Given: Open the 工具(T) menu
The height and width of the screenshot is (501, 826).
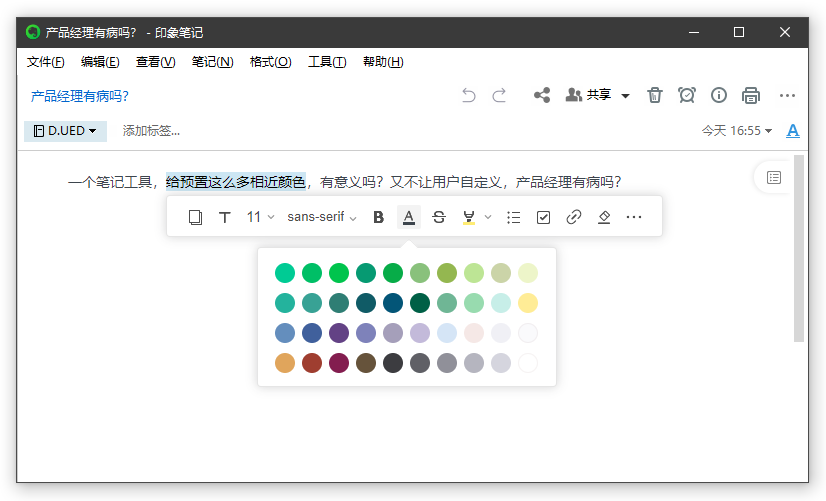Looking at the screenshot, I should pos(327,62).
